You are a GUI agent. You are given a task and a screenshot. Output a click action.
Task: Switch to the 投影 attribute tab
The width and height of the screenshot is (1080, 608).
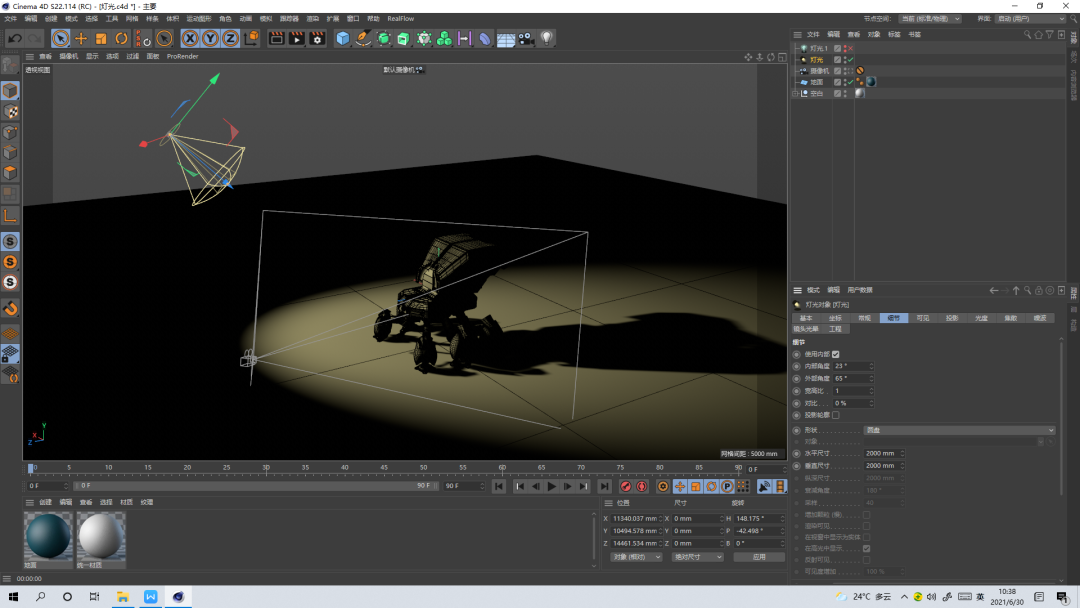(x=952, y=318)
